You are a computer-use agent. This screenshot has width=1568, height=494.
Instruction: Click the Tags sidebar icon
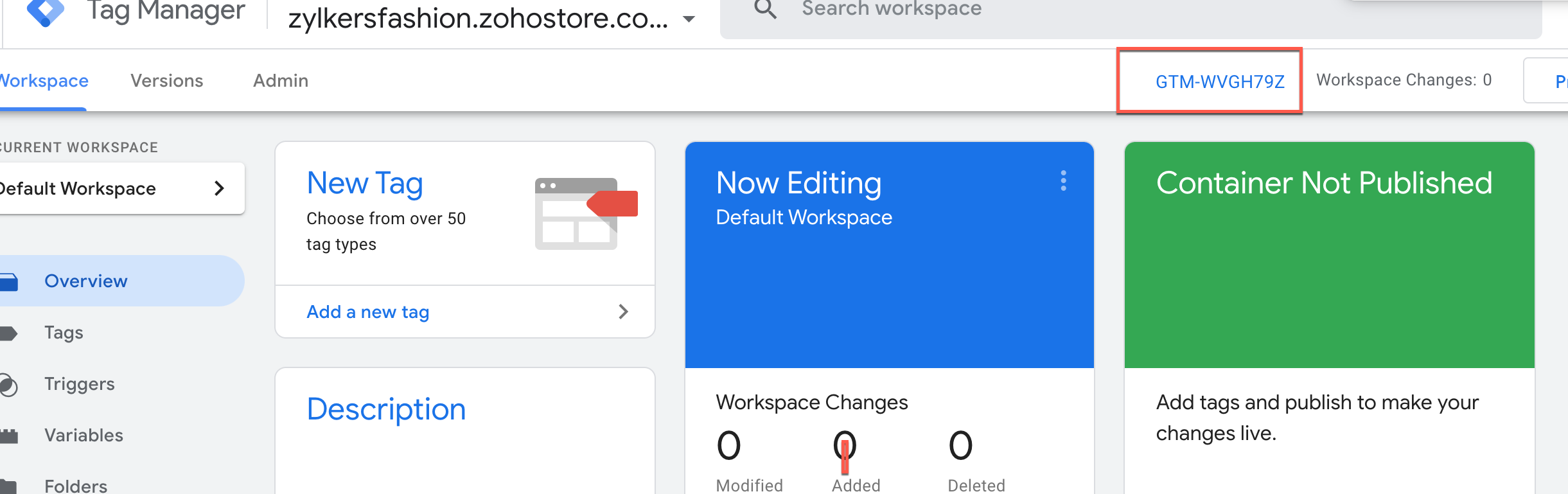[8, 333]
